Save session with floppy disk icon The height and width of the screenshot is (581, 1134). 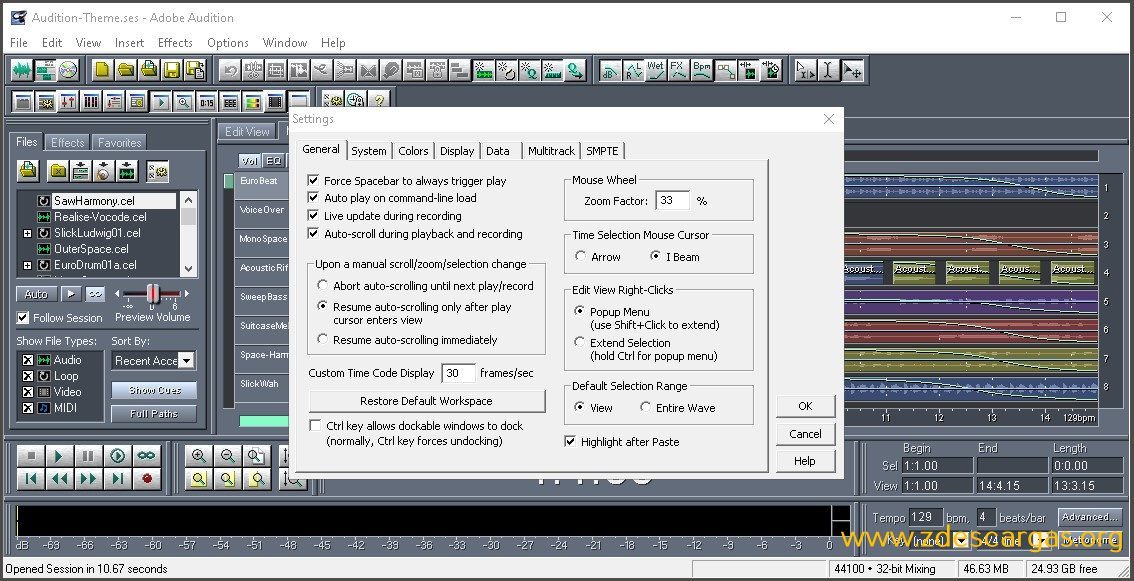click(172, 69)
